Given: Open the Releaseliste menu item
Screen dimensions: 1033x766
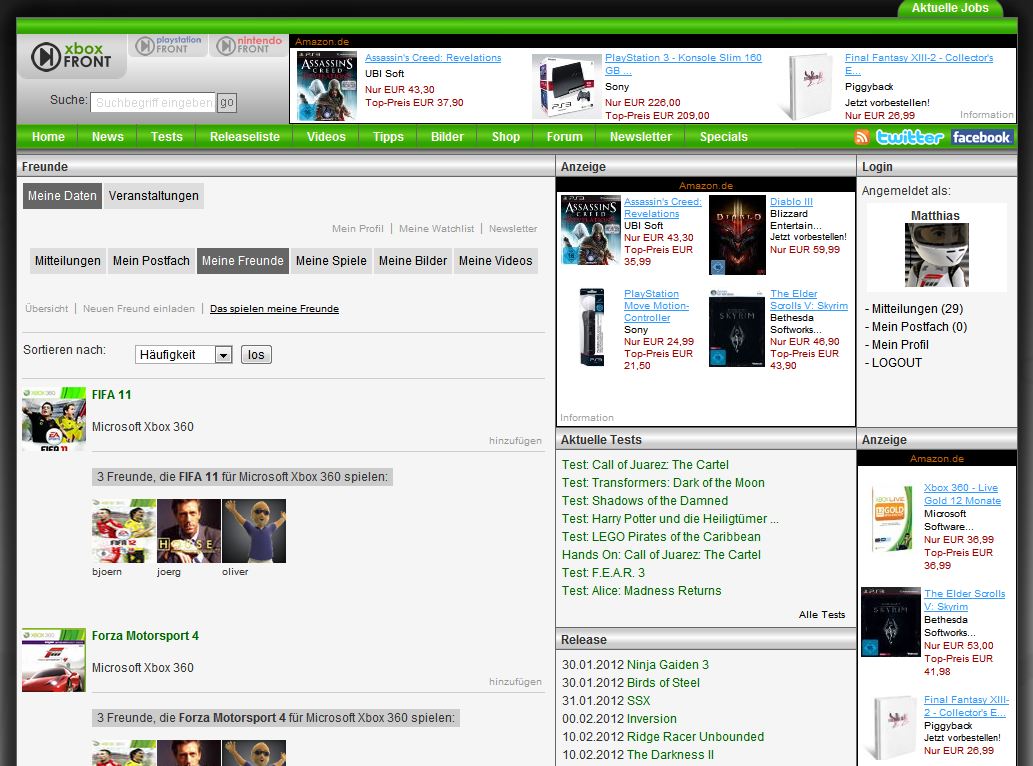Looking at the screenshot, I should tap(245, 137).
